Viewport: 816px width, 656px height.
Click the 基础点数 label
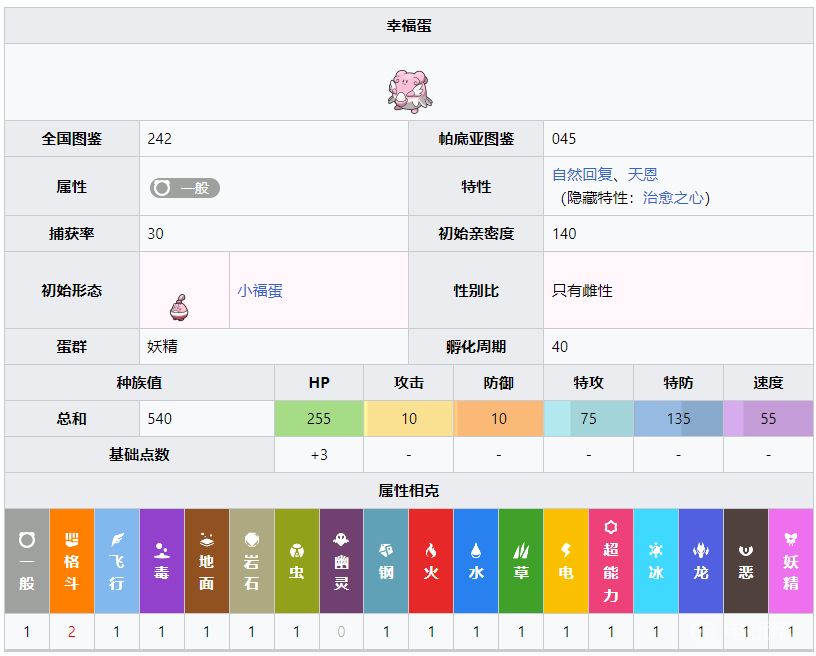[139, 455]
